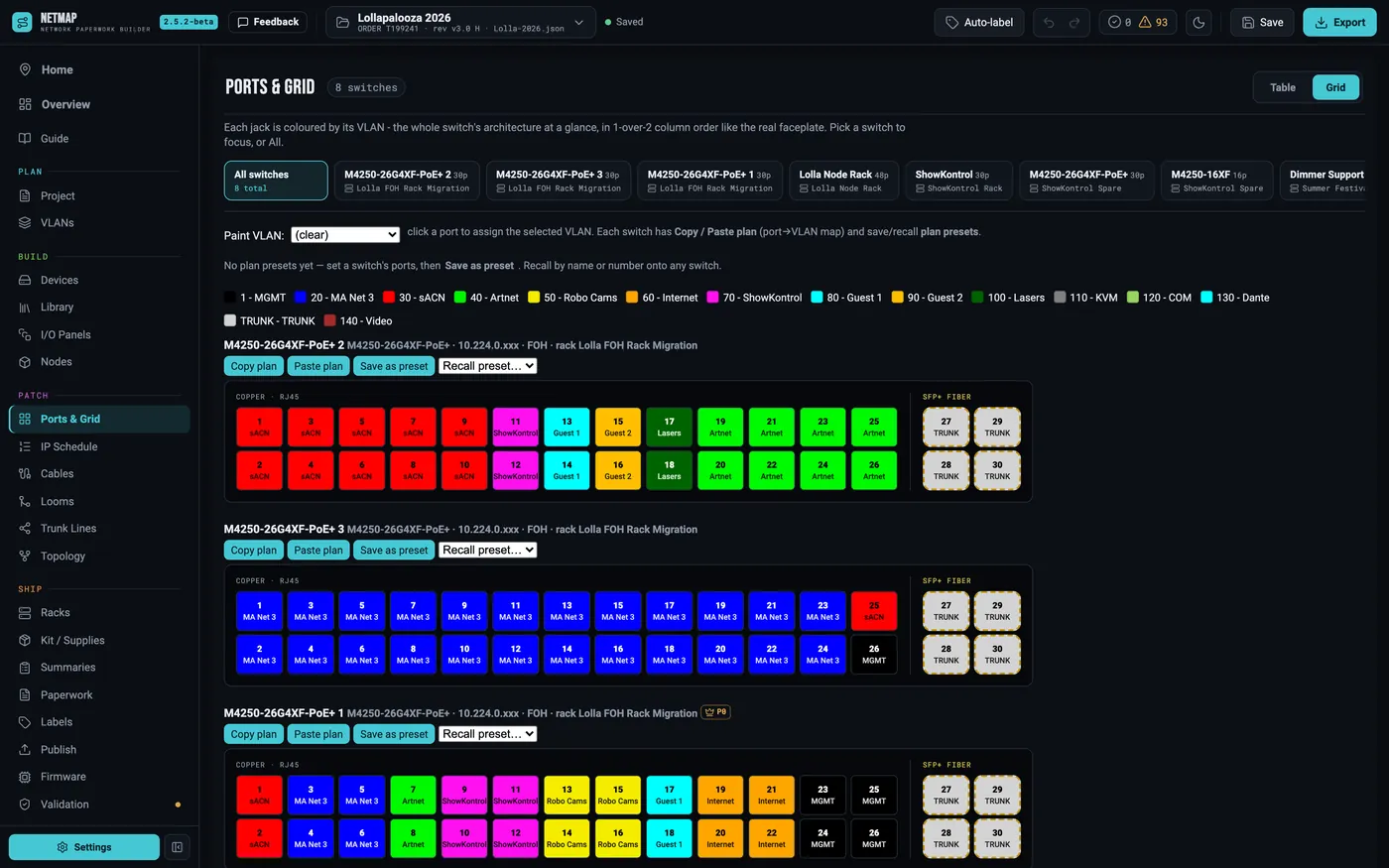The image size is (1389, 868).
Task: Select the All switches tab
Action: 276,181
